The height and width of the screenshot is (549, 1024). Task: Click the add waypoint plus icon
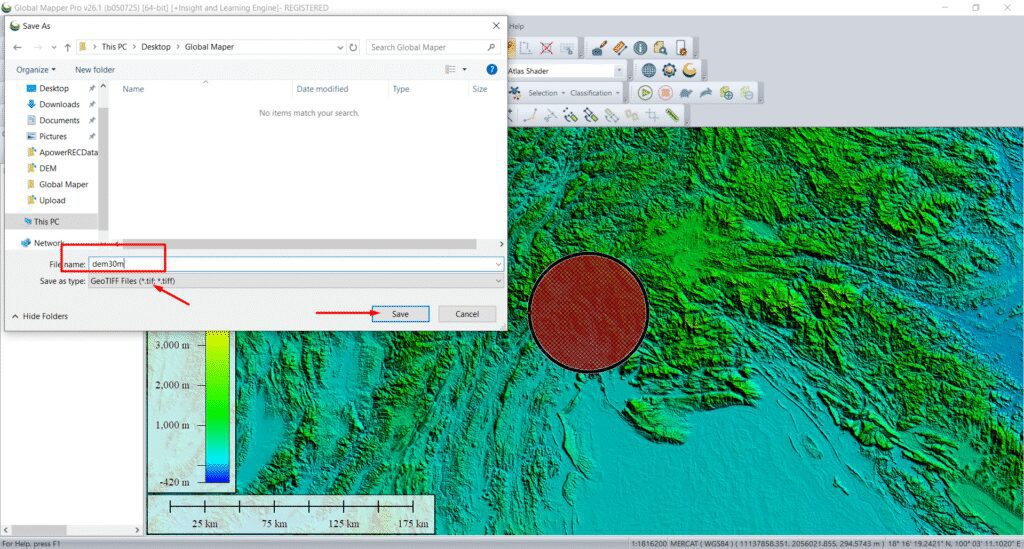point(726,93)
